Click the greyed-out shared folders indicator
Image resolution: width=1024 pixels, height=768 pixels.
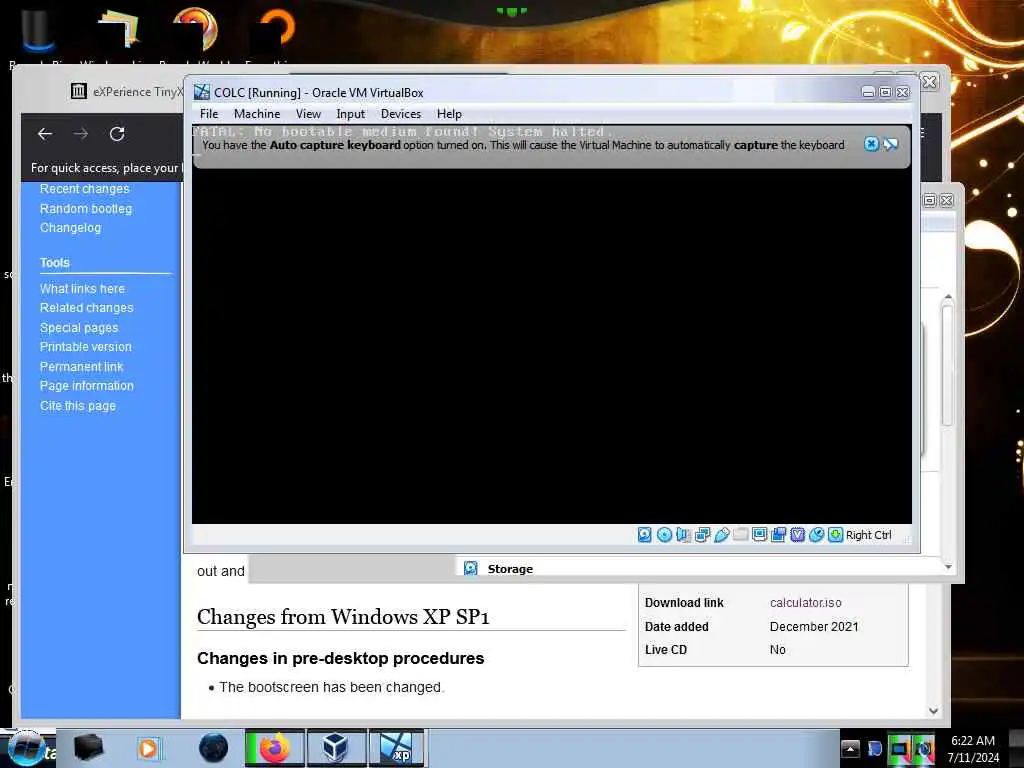click(741, 535)
